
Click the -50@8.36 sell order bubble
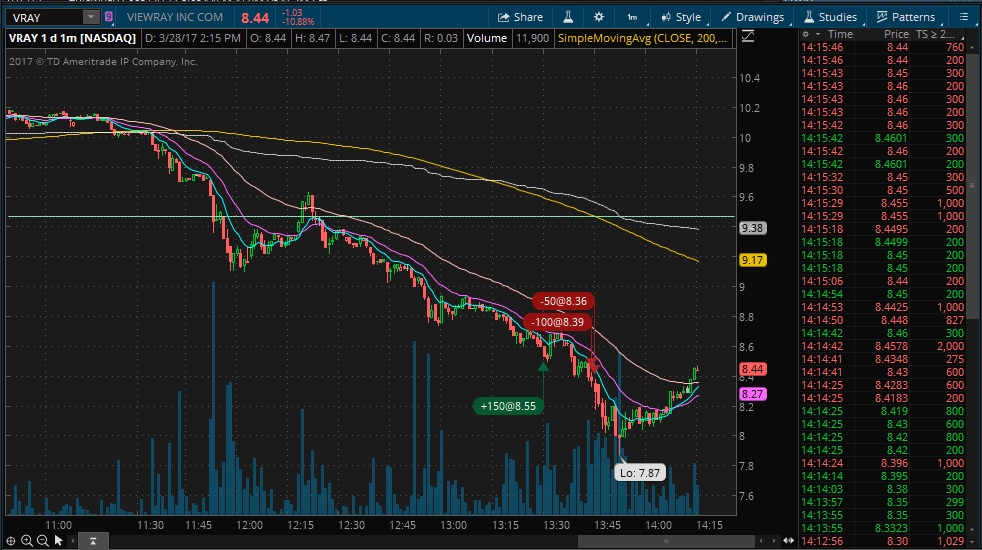(x=563, y=301)
